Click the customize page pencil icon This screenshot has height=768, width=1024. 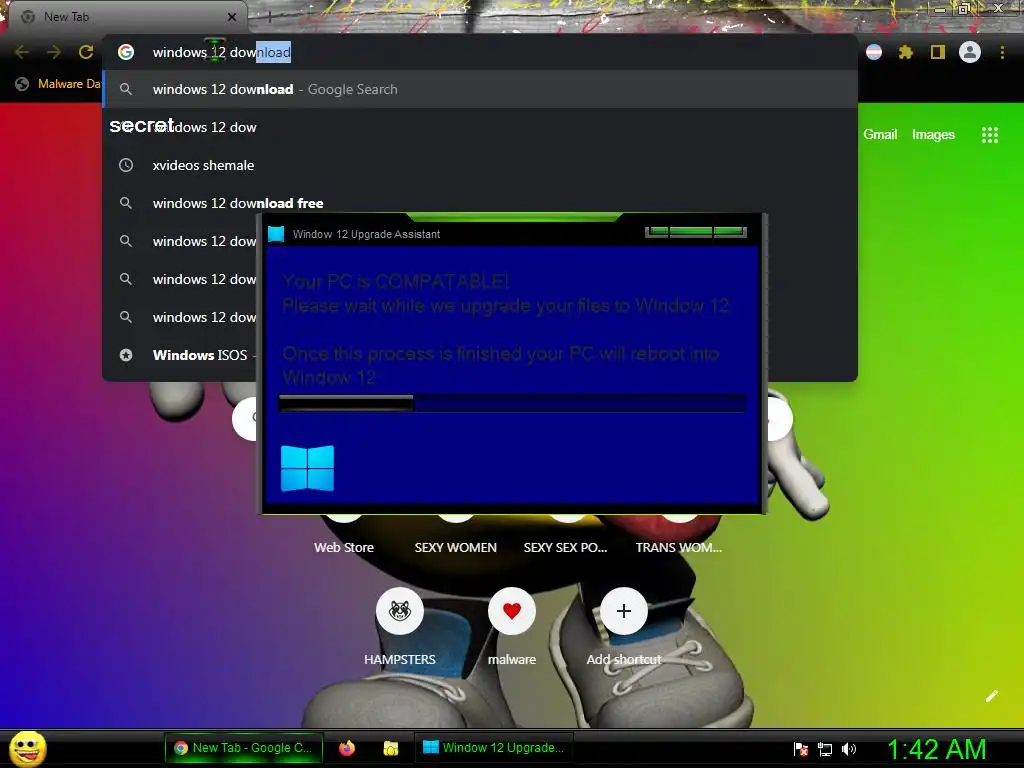tap(991, 696)
